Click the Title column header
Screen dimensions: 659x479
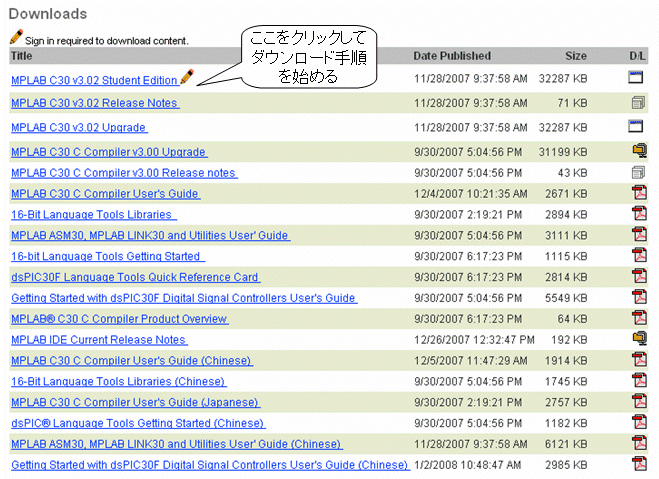click(x=21, y=56)
